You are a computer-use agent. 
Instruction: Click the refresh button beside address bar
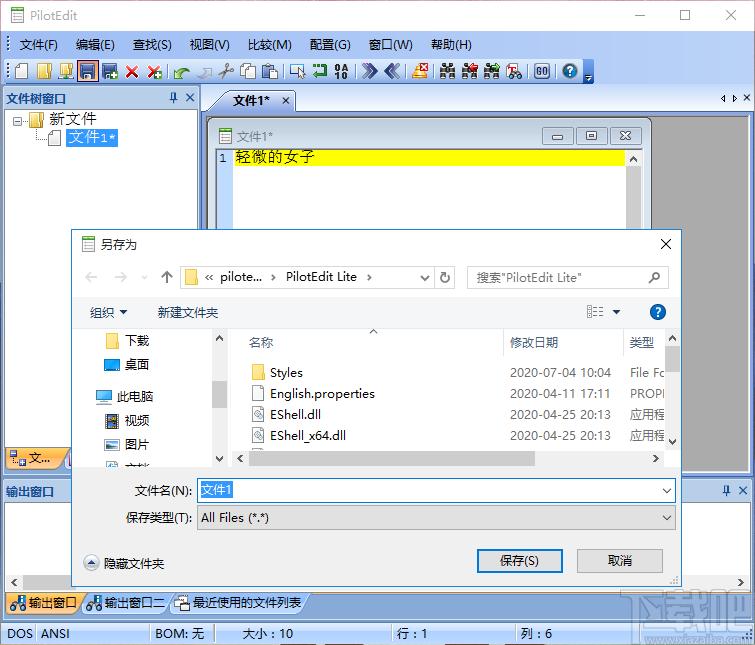pyautogui.click(x=445, y=278)
